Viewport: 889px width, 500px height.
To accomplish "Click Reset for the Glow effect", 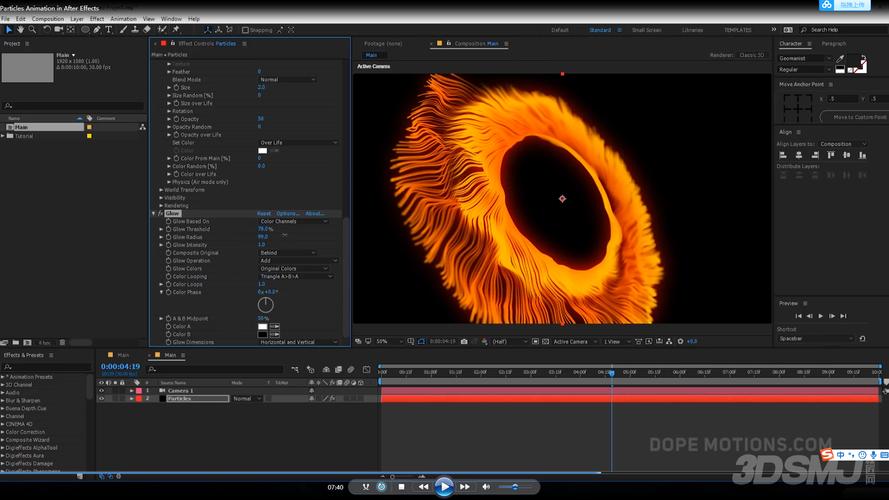I will point(264,214).
